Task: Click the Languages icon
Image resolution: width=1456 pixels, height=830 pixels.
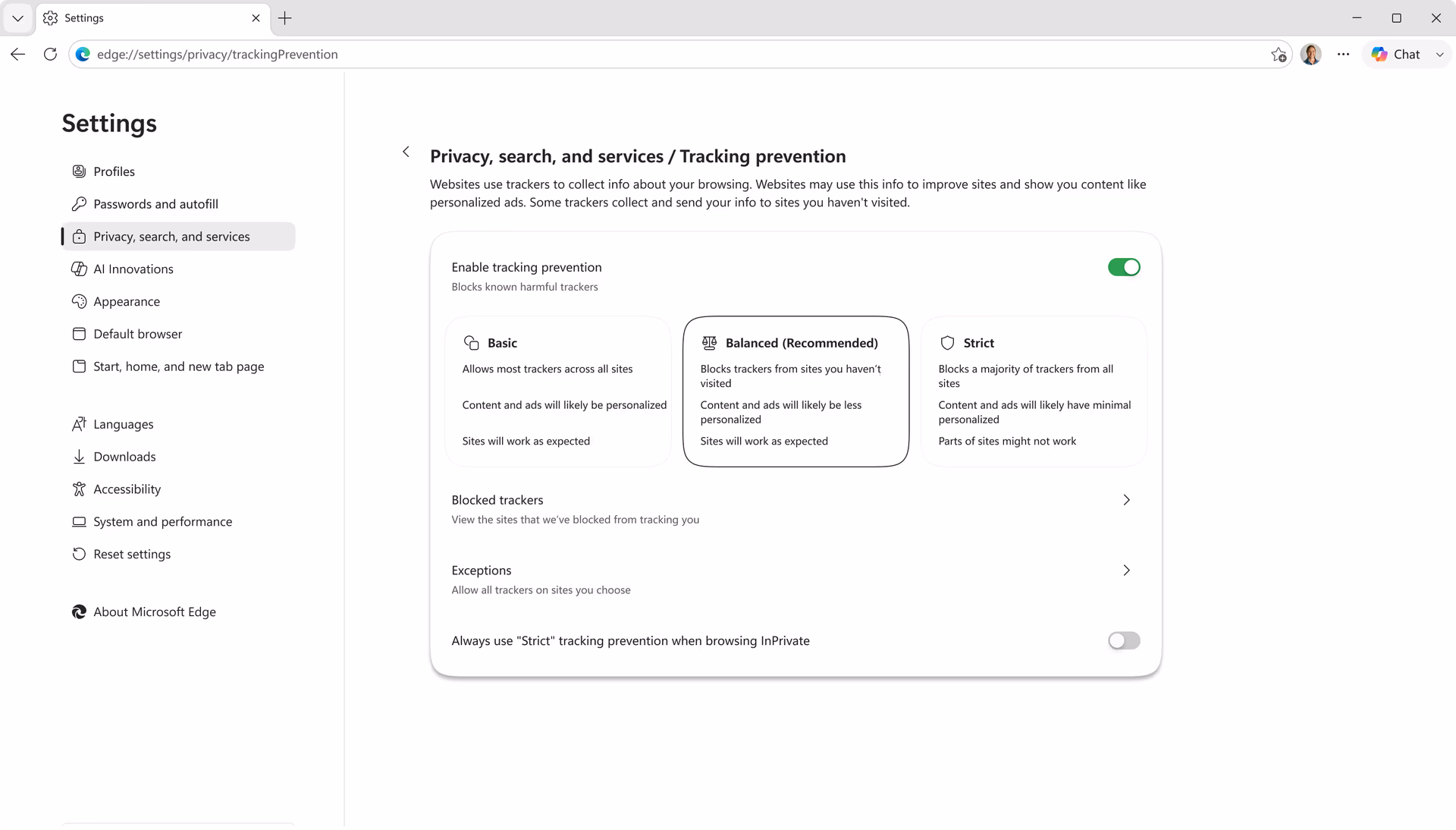Action: 79,424
